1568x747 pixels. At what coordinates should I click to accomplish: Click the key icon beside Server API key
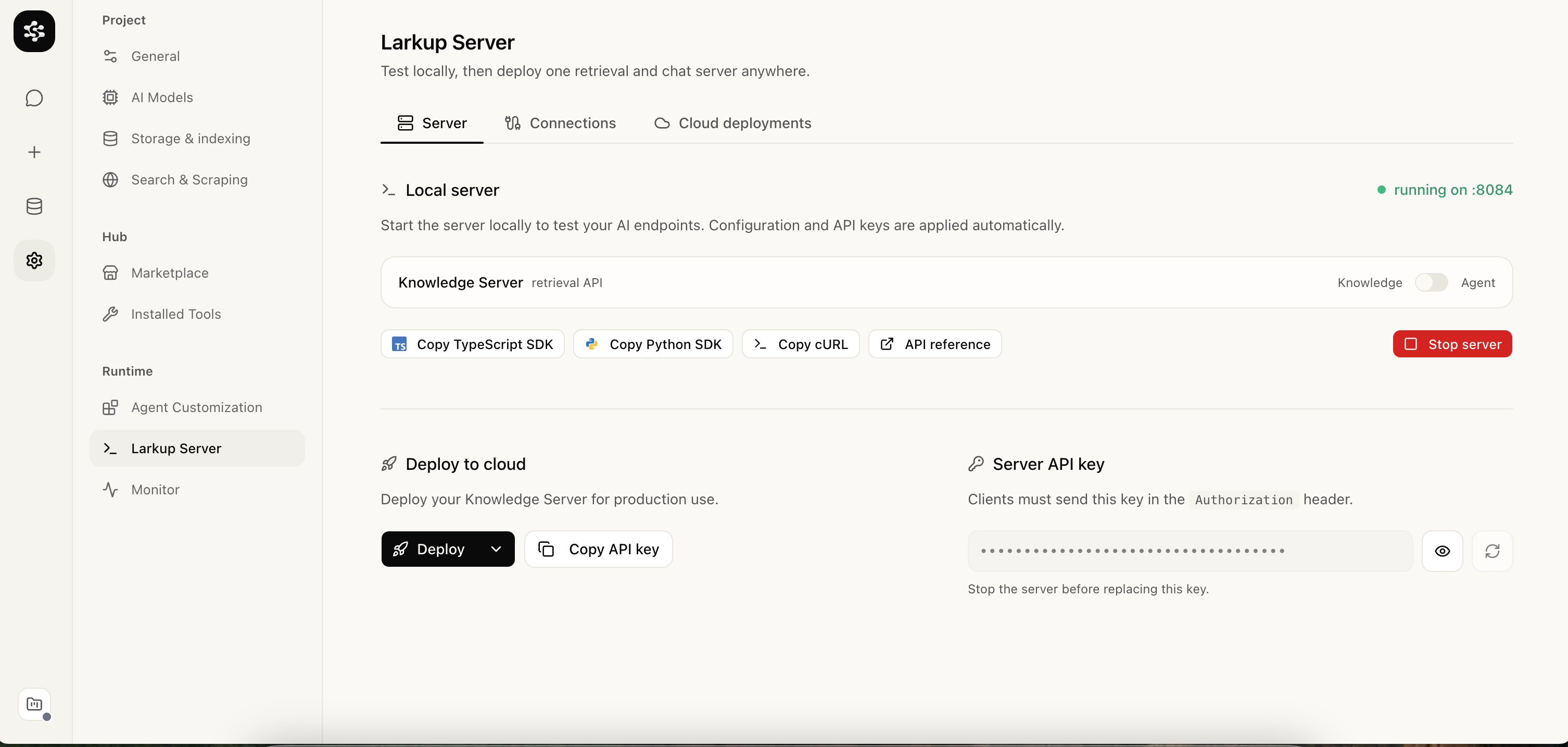coord(976,464)
